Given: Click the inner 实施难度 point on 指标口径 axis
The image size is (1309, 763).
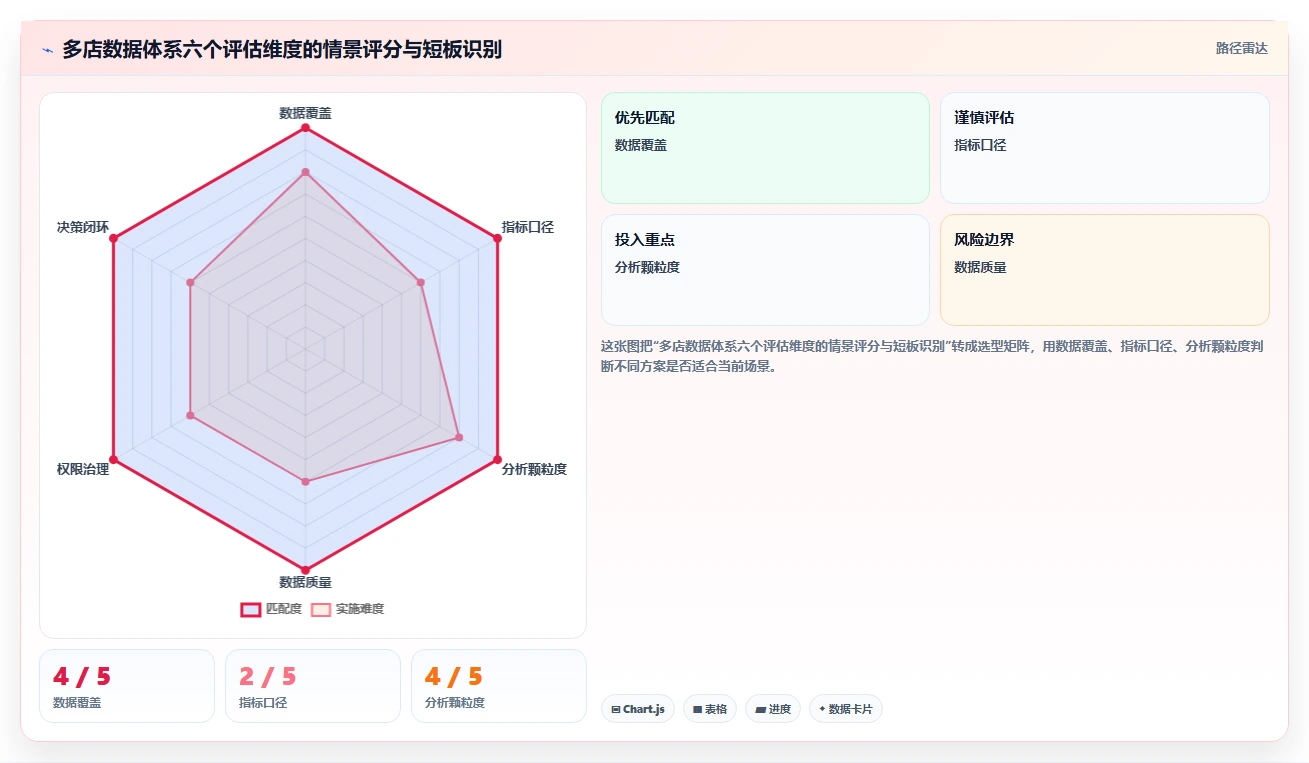Looking at the screenshot, I should tap(421, 282).
